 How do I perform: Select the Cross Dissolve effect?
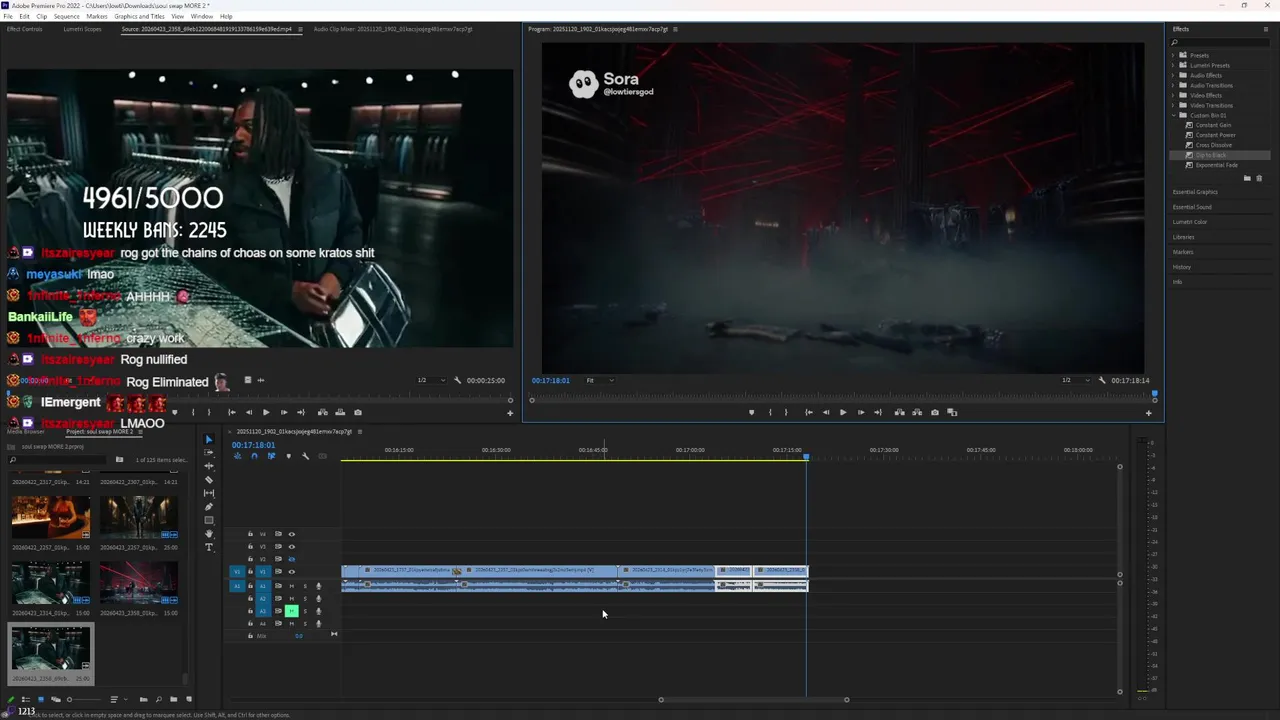(1213, 145)
